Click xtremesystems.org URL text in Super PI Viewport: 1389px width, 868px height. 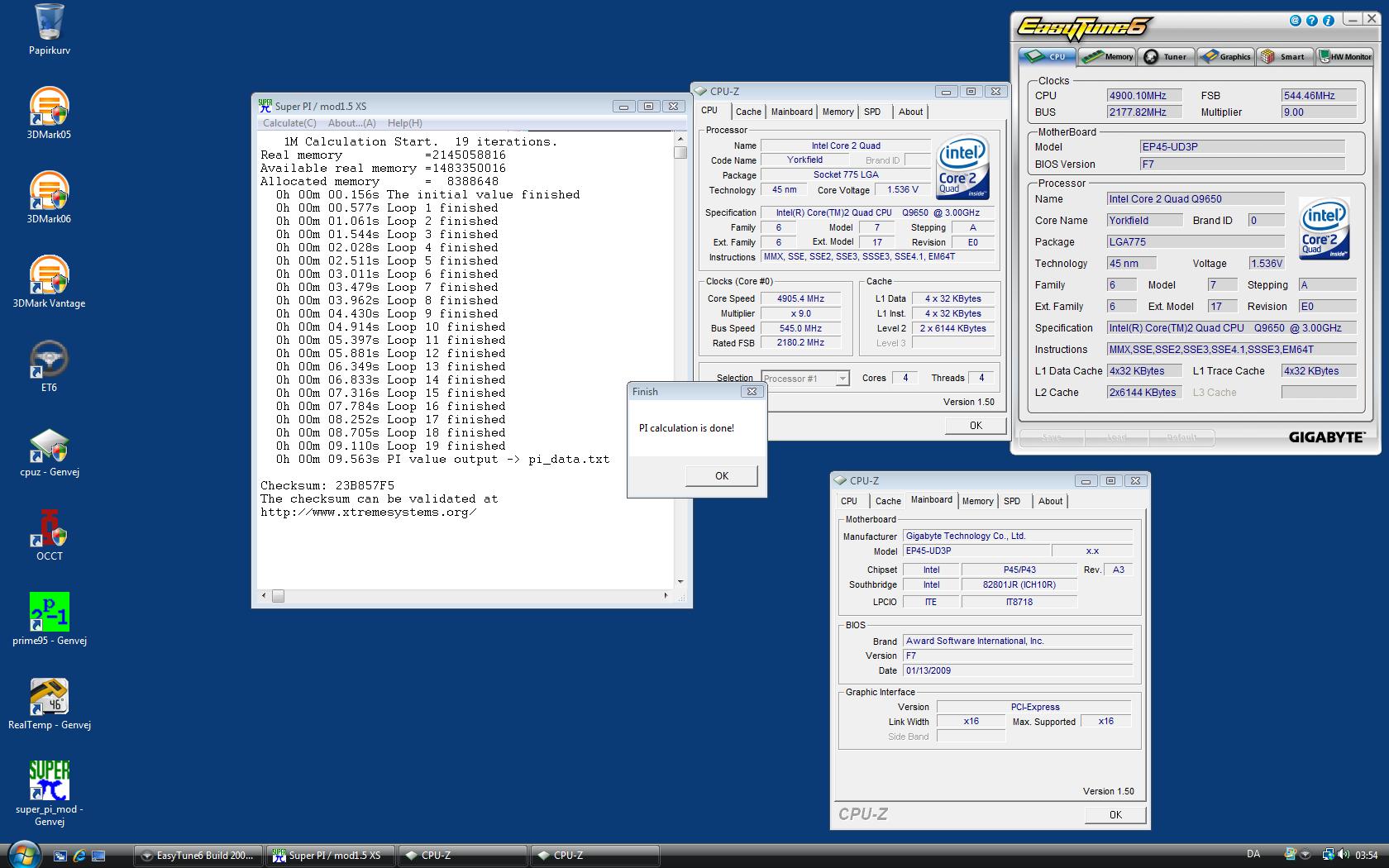point(368,513)
